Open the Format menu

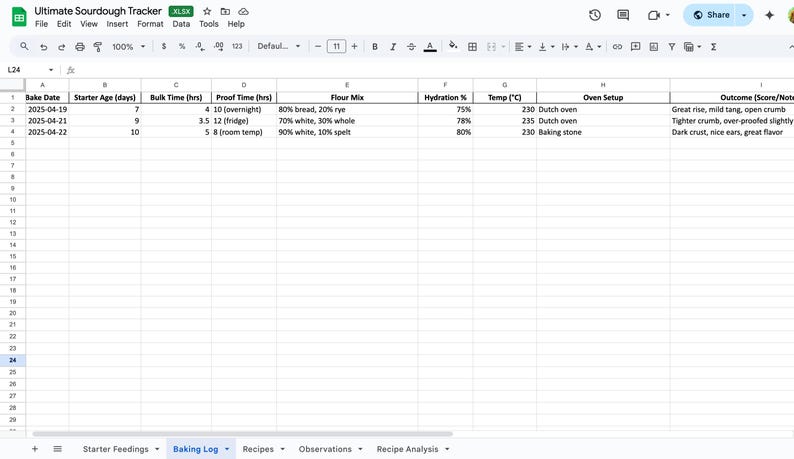[x=150, y=24]
